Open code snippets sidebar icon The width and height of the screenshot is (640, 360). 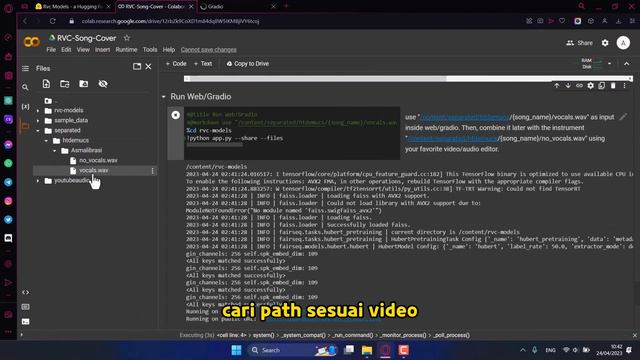[x=25, y=292]
